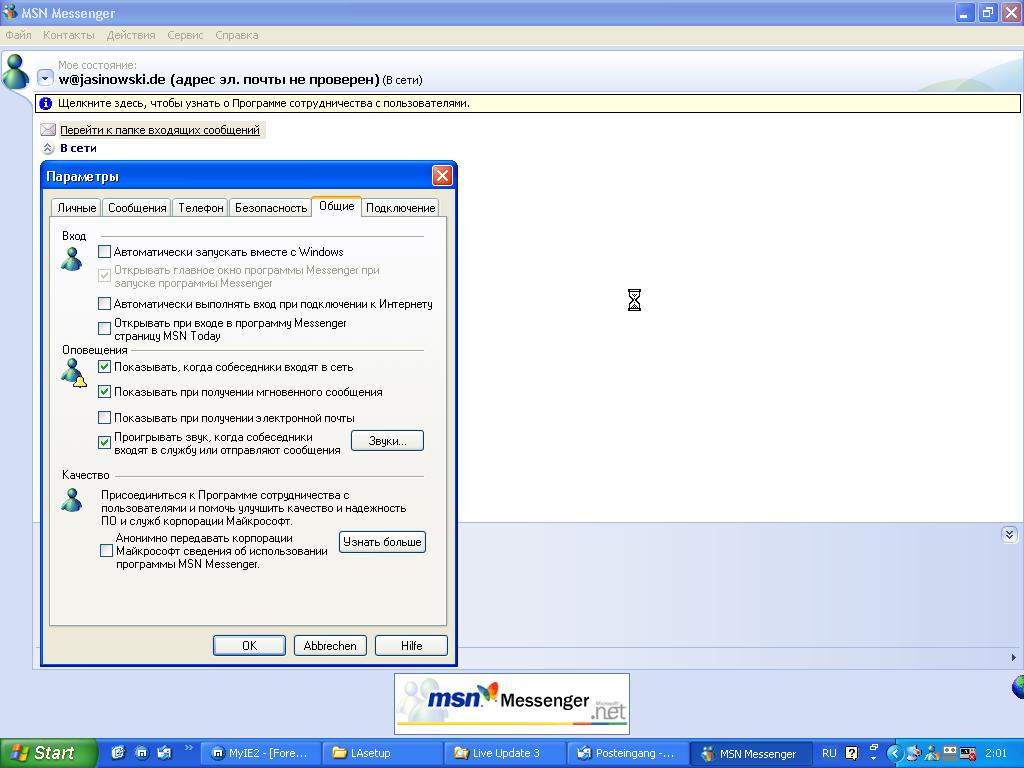
Task: Click the MSN Messenger .net banner
Action: (512, 704)
